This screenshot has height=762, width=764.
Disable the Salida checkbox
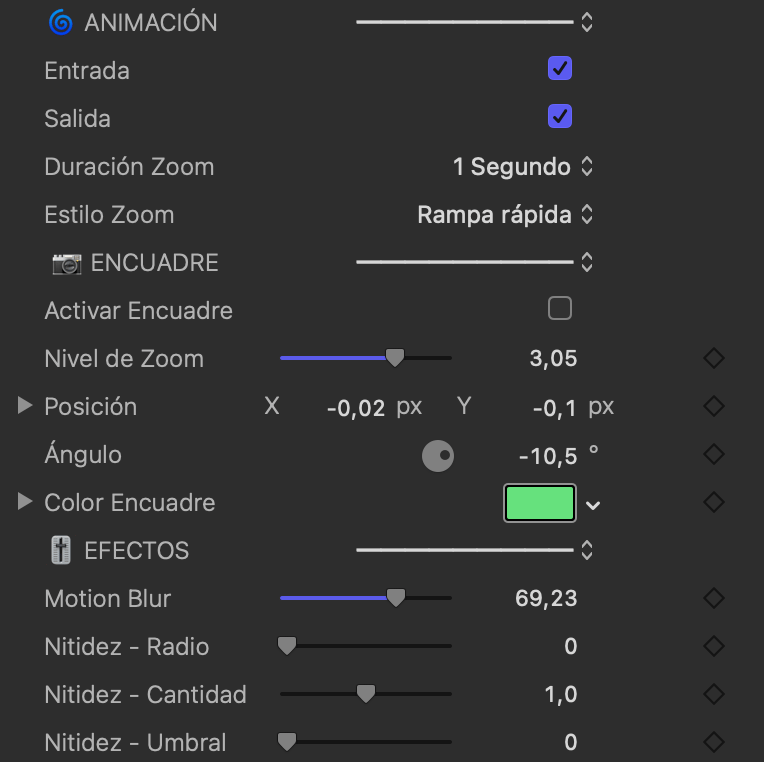[560, 117]
